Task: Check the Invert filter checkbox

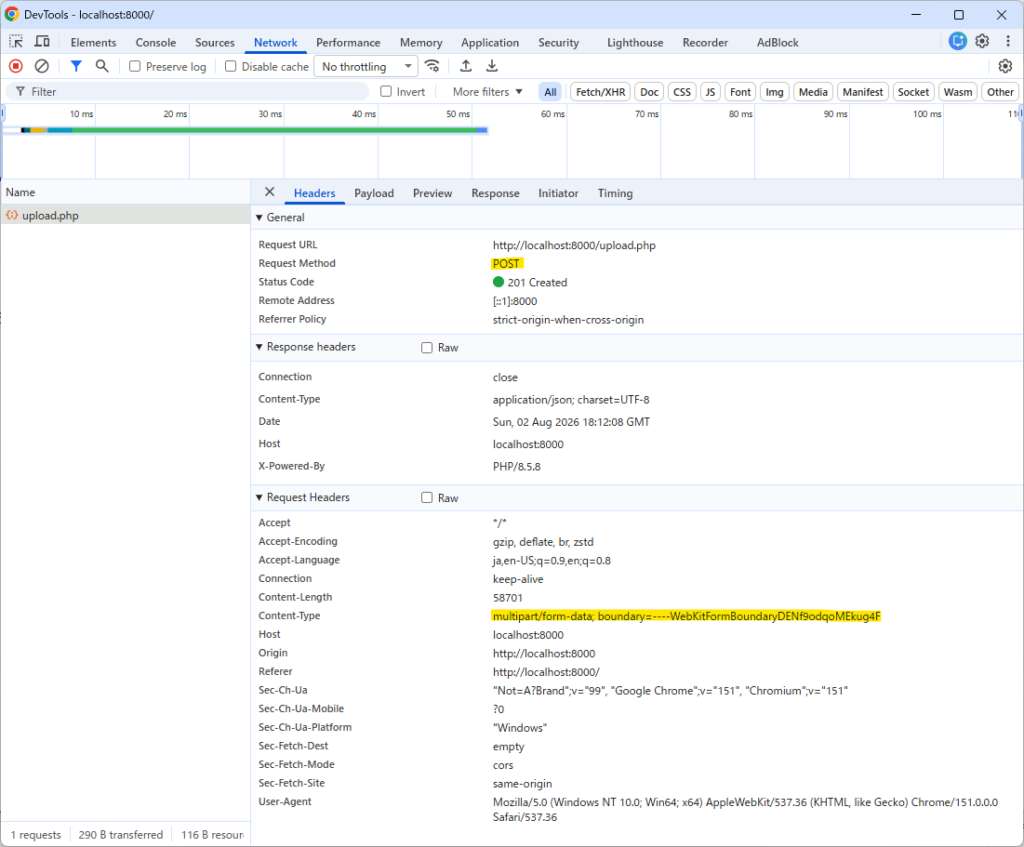Action: 386,91
